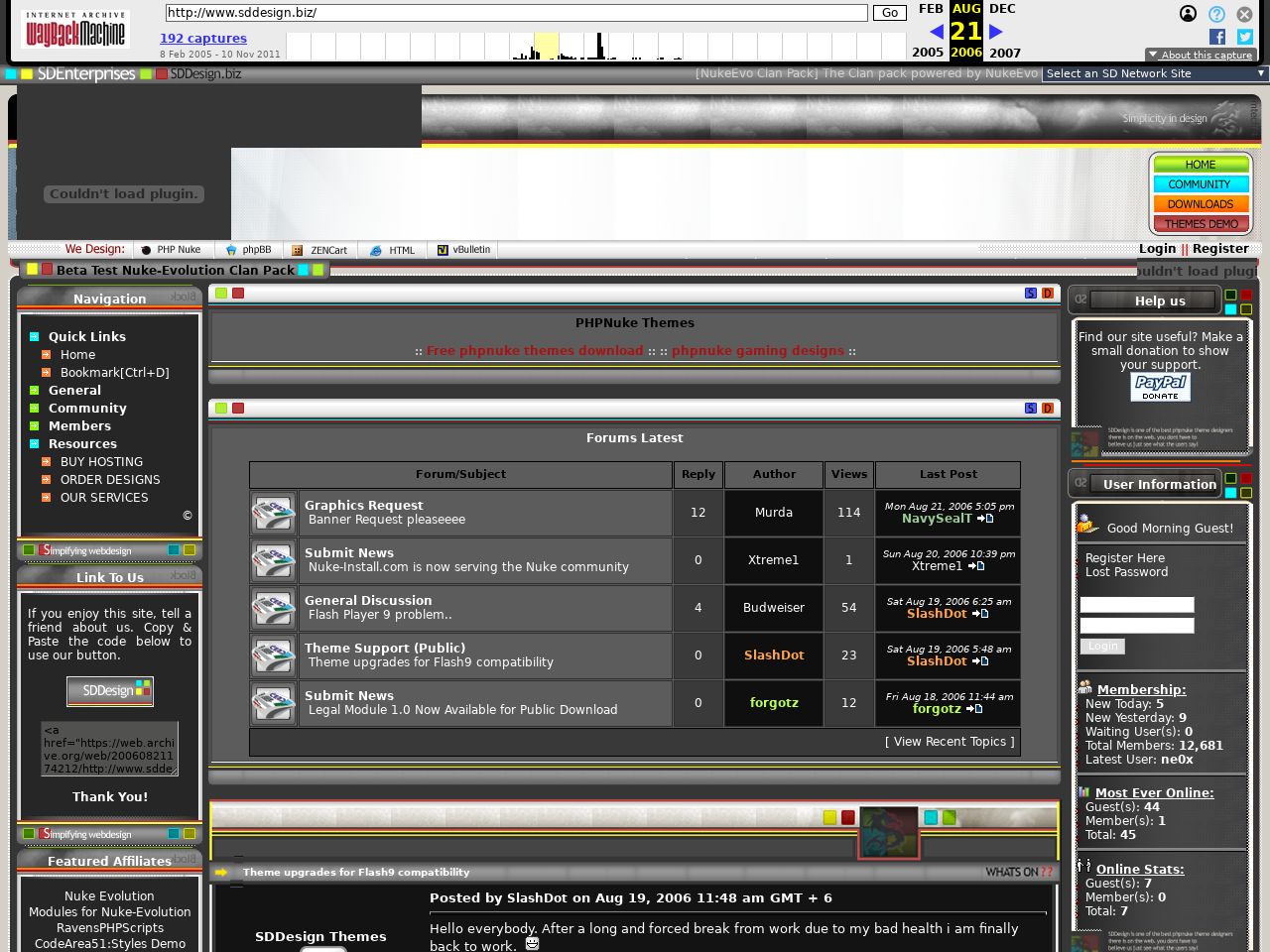Open Graphics Request forum folder icon
Image resolution: width=1270 pixels, height=952 pixels.
click(x=273, y=513)
